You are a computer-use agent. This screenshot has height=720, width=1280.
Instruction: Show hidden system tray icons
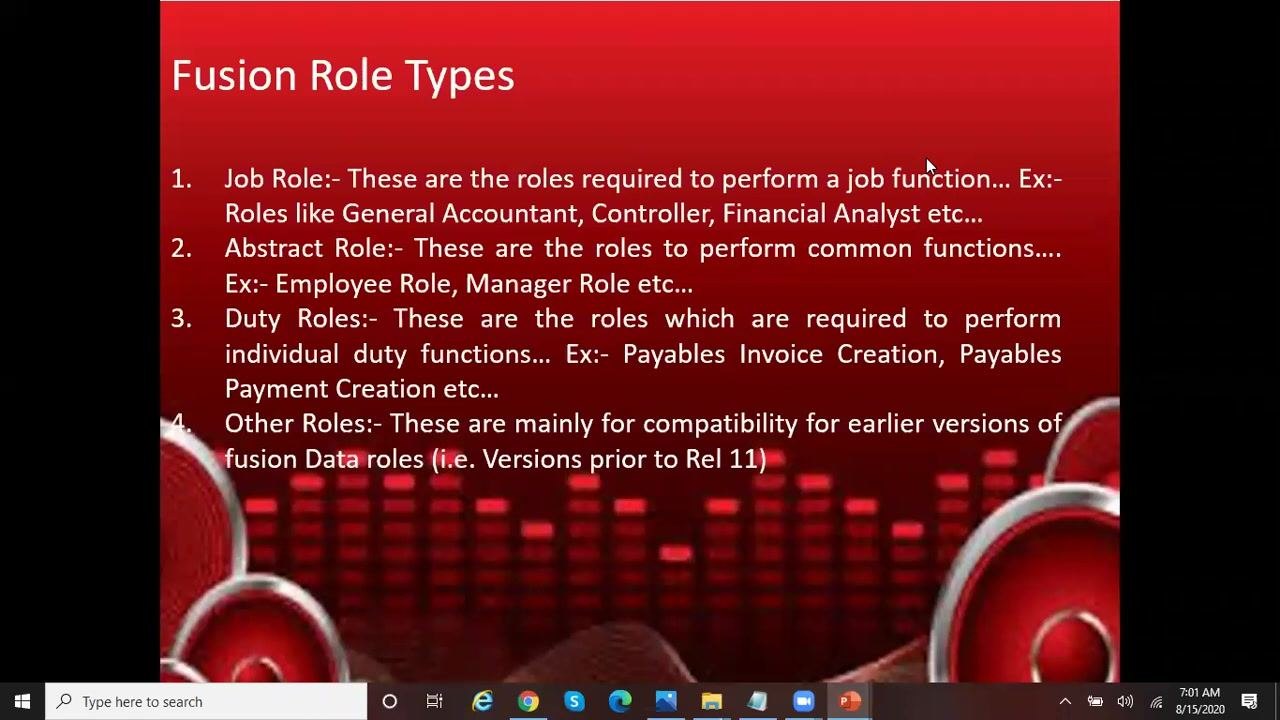coord(1065,702)
